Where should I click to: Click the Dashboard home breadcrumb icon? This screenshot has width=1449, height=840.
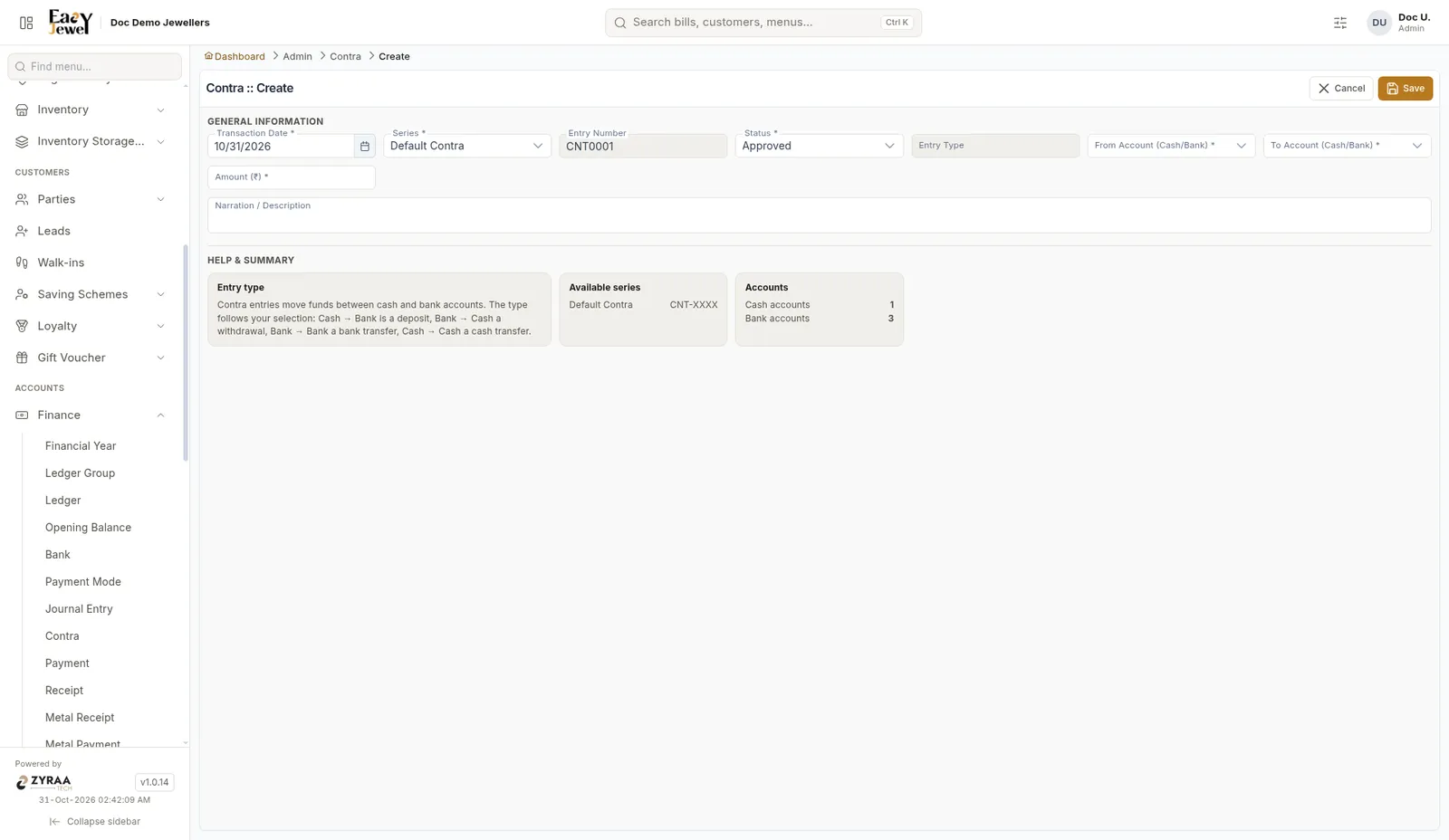[208, 56]
